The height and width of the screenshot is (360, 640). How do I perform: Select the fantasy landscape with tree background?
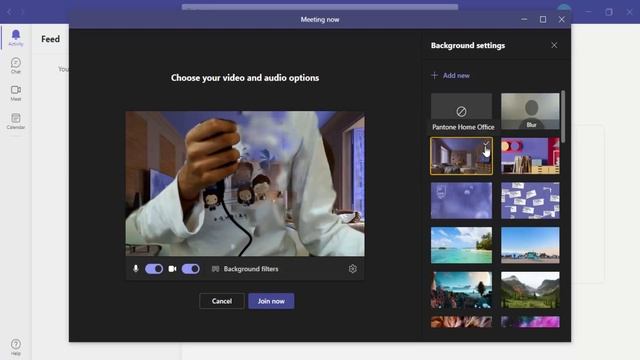tap(461, 290)
